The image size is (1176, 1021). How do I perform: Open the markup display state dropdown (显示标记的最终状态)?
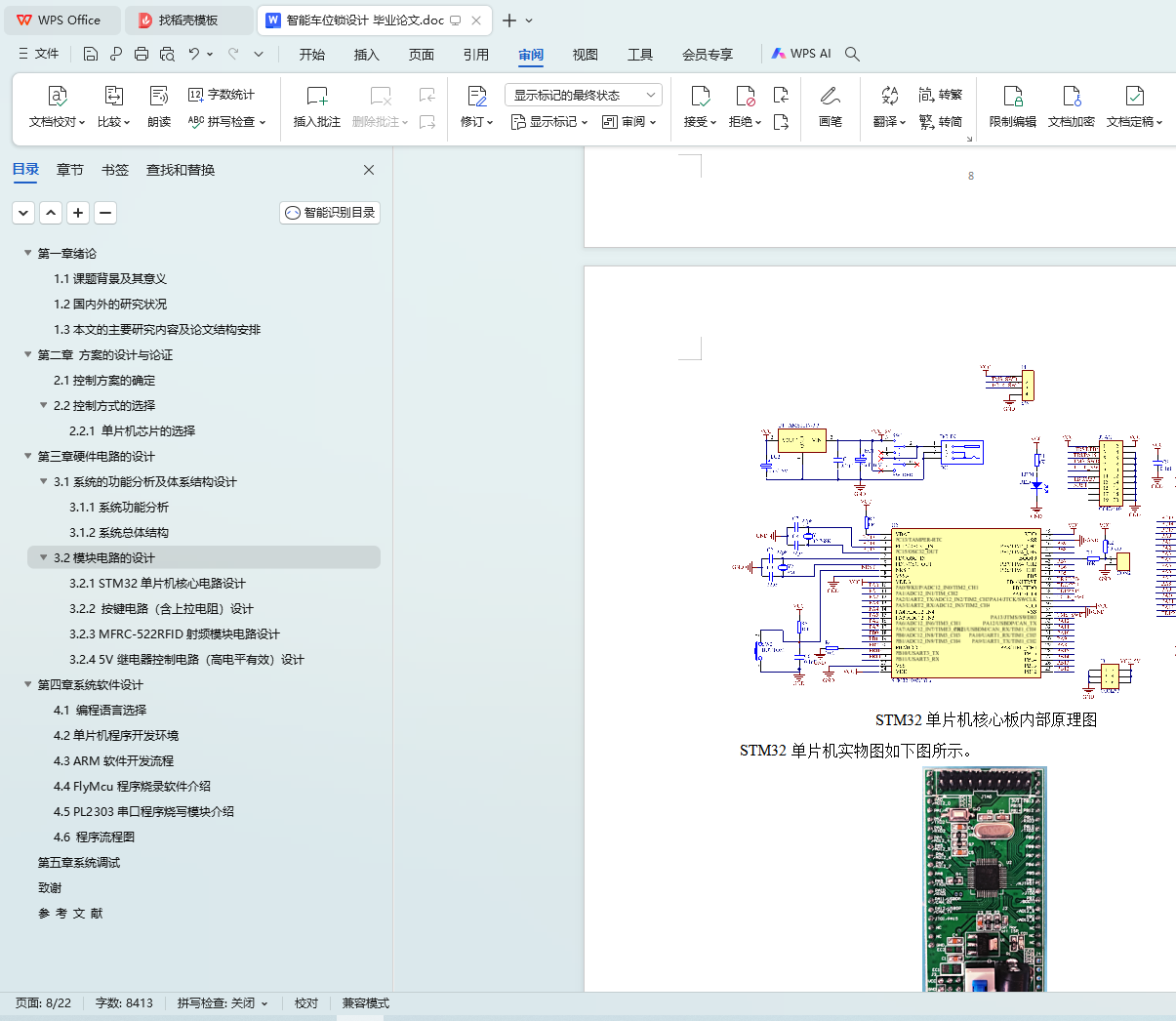(583, 95)
